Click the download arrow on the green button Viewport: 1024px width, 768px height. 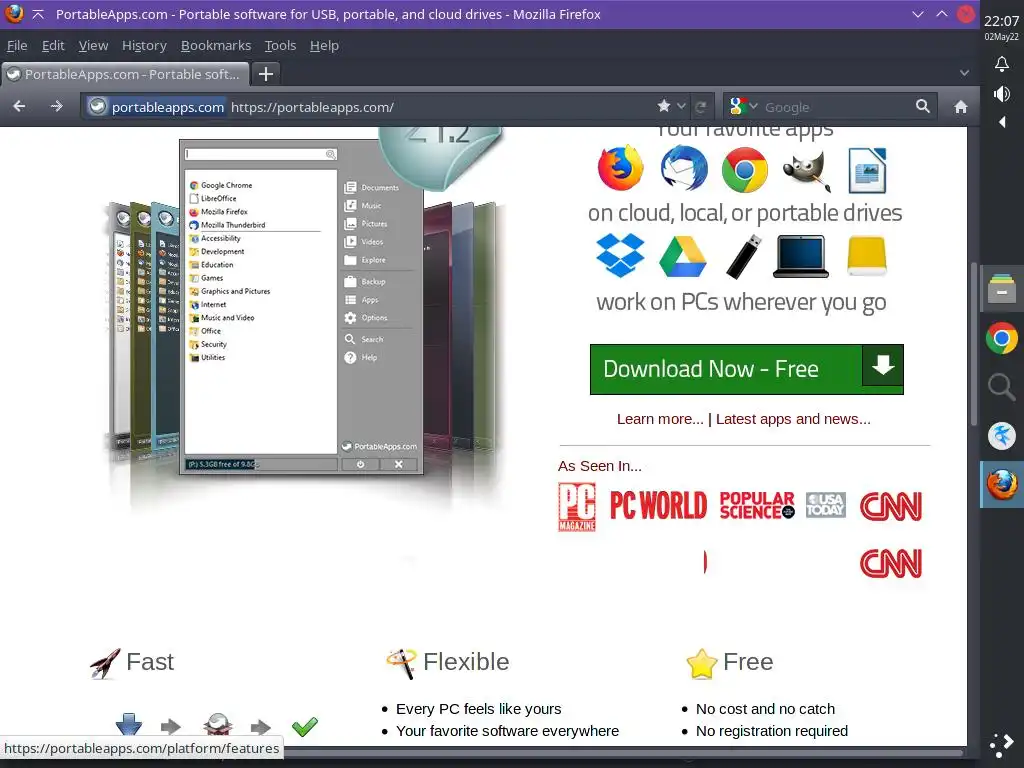(882, 365)
